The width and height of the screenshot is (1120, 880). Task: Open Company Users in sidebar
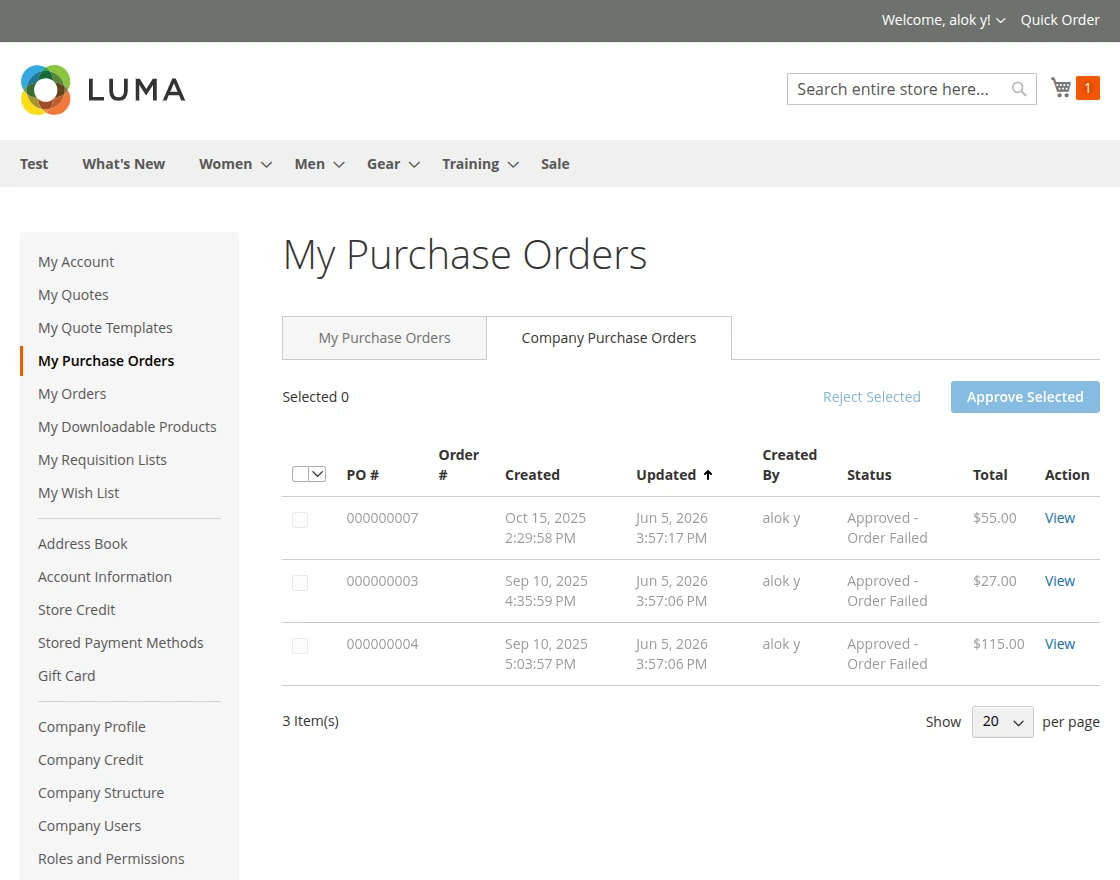(89, 826)
